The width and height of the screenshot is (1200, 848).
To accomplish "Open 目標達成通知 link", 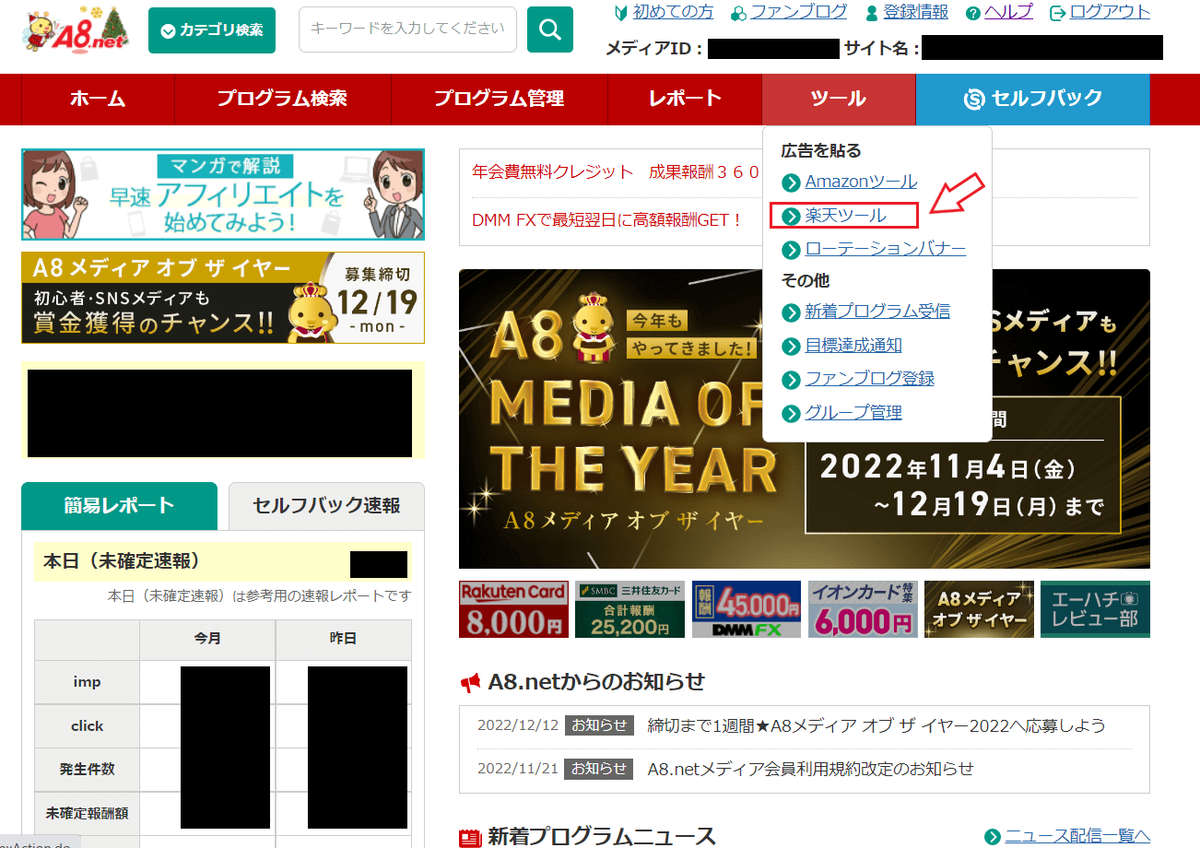I will [x=853, y=346].
